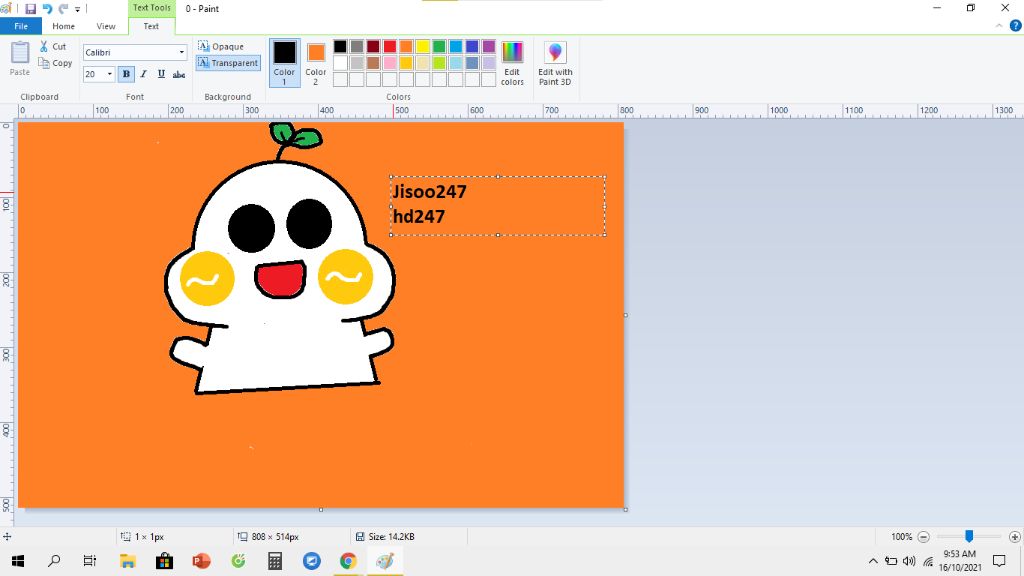Image resolution: width=1024 pixels, height=576 pixels.
Task: Open Microsoft Store from the taskbar
Action: point(165,561)
